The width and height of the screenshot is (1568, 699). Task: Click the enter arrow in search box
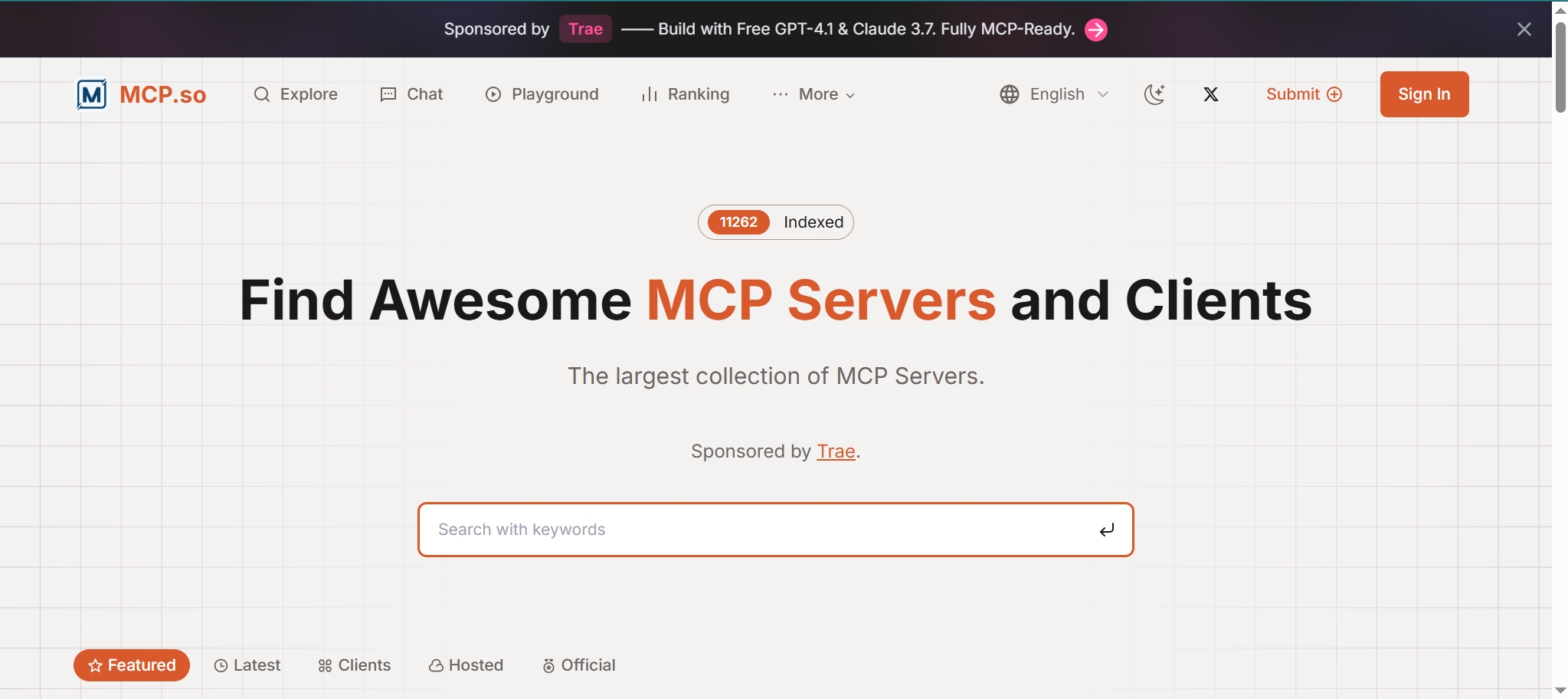pyautogui.click(x=1106, y=530)
